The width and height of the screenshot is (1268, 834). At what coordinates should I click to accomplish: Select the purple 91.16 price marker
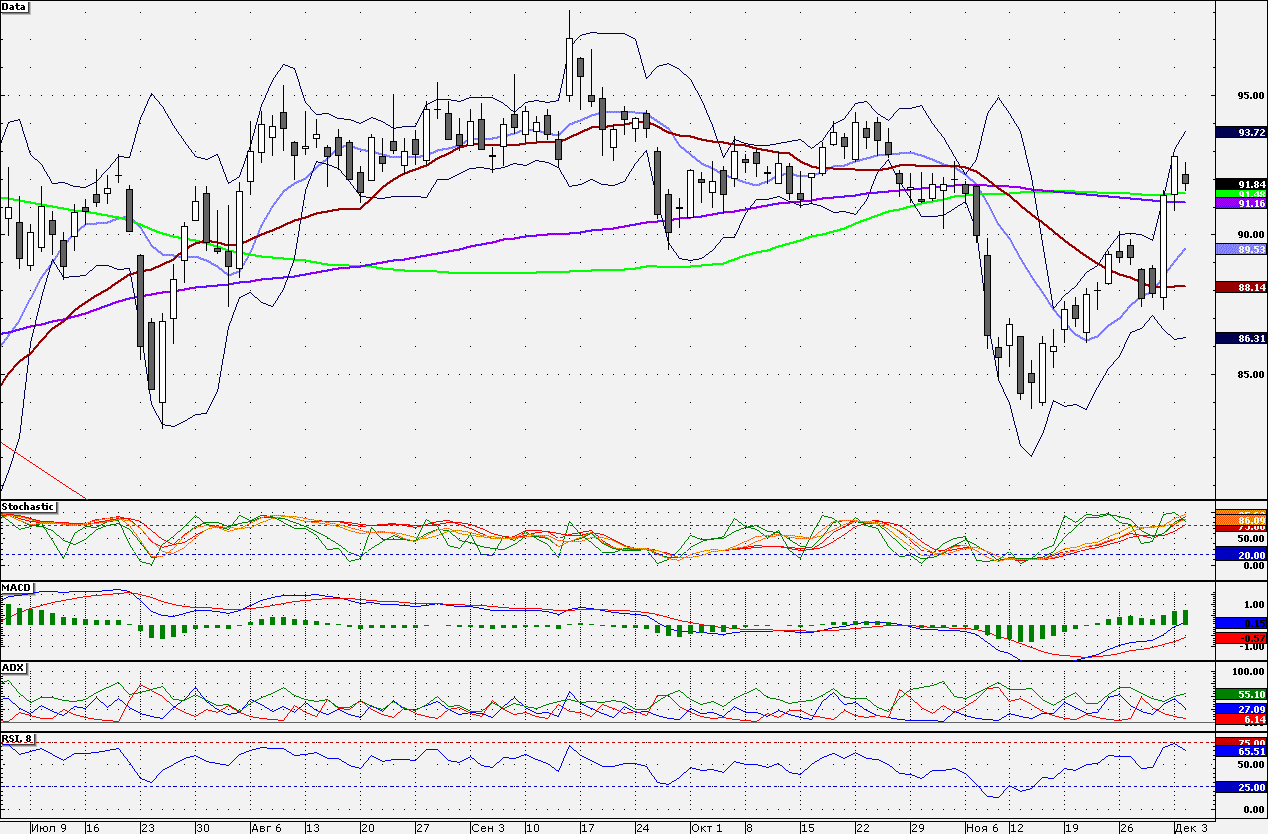(x=1240, y=203)
